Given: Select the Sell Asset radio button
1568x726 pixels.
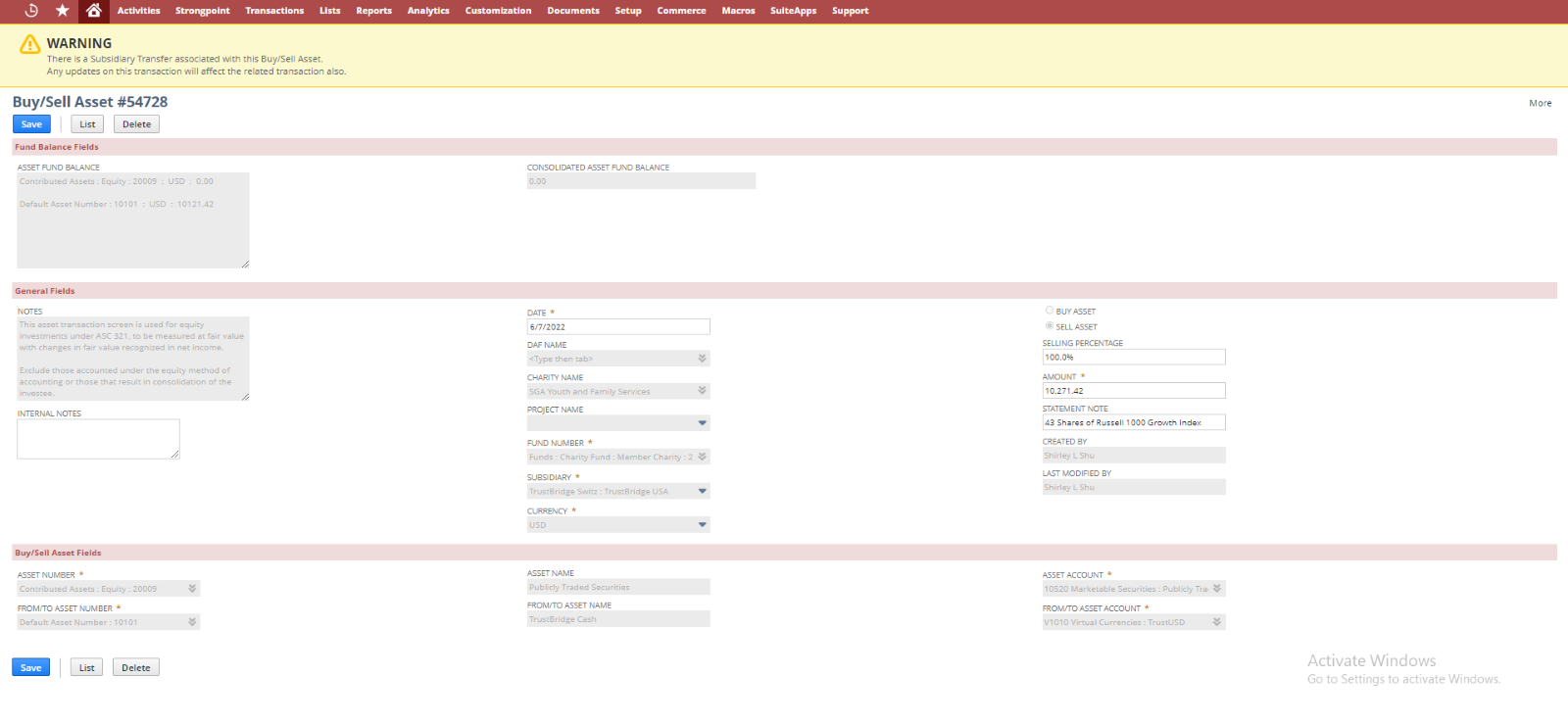Looking at the screenshot, I should click(x=1050, y=326).
